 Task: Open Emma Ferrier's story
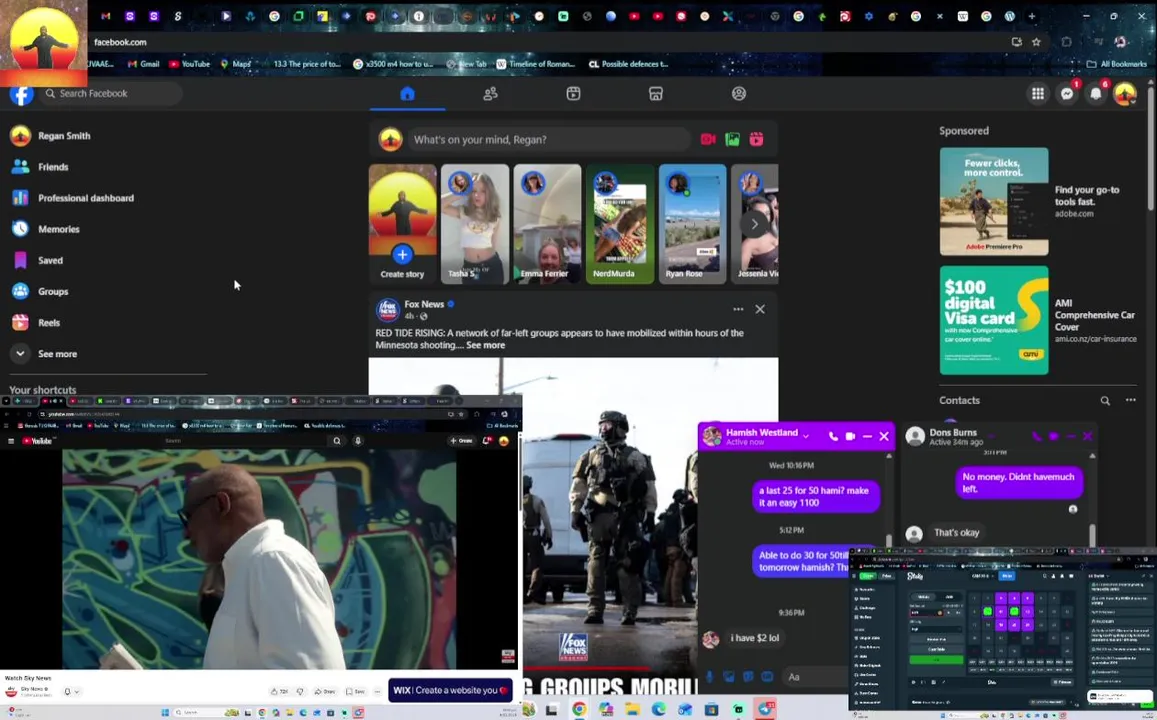pos(548,224)
